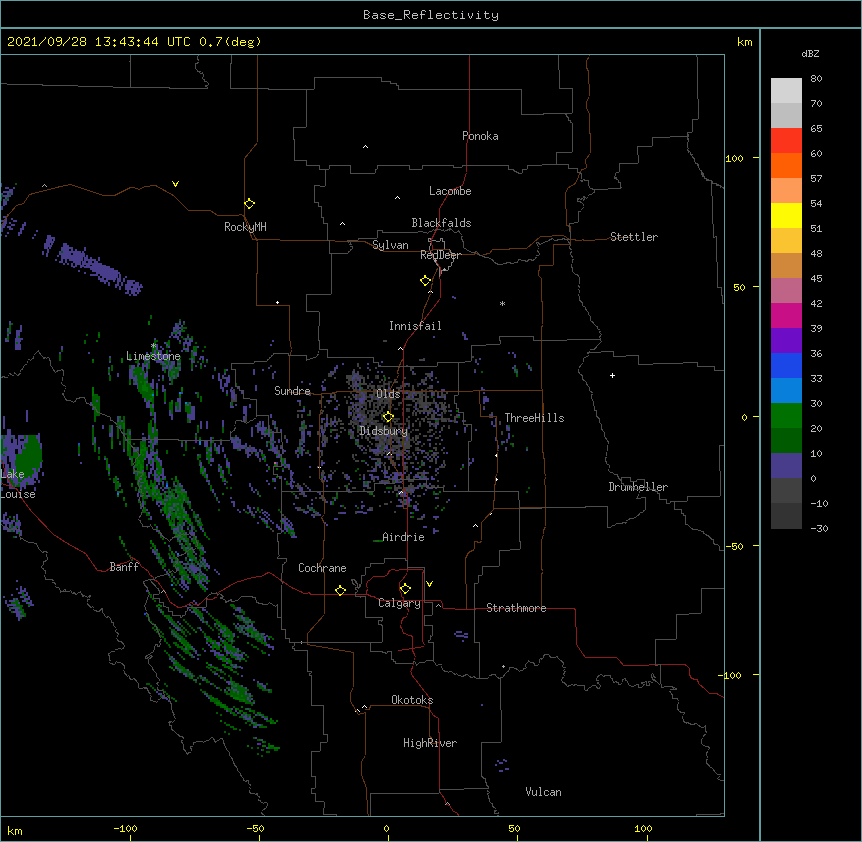Image resolution: width=862 pixels, height=842 pixels.
Task: Click the right axis tick labeled -50
Action: pyautogui.click(x=734, y=546)
